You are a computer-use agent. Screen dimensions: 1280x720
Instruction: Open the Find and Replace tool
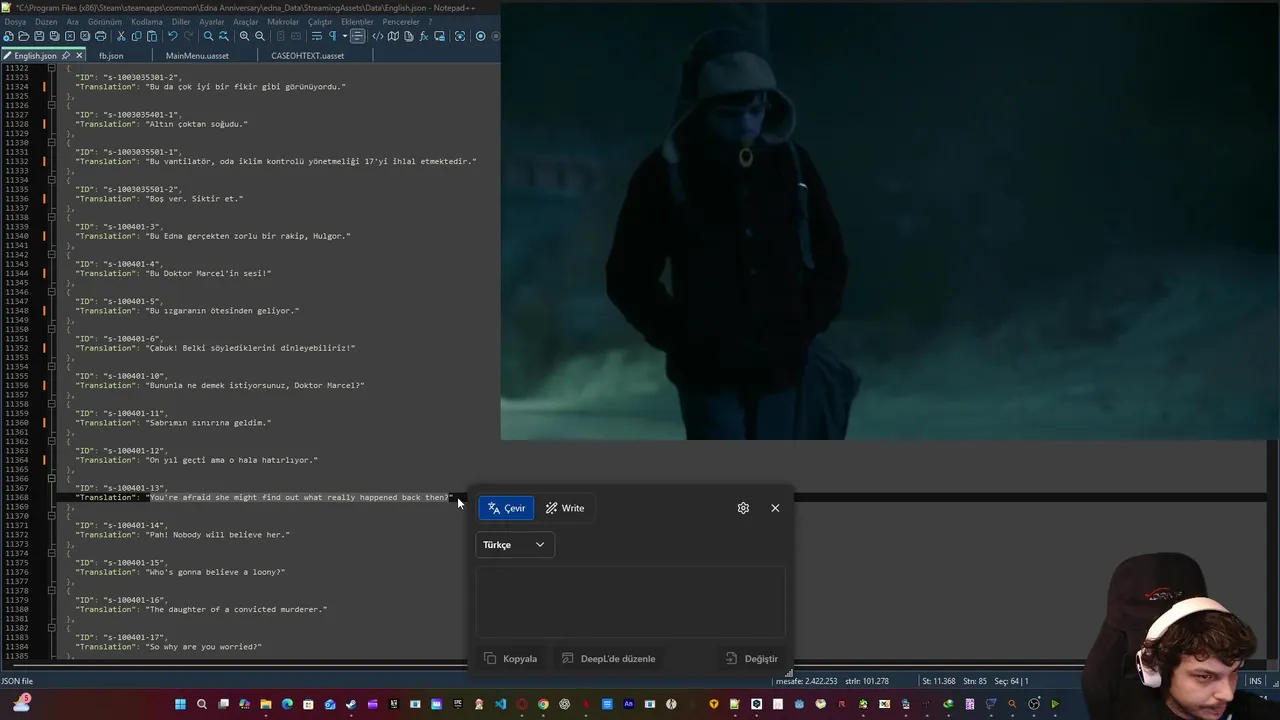(x=224, y=36)
